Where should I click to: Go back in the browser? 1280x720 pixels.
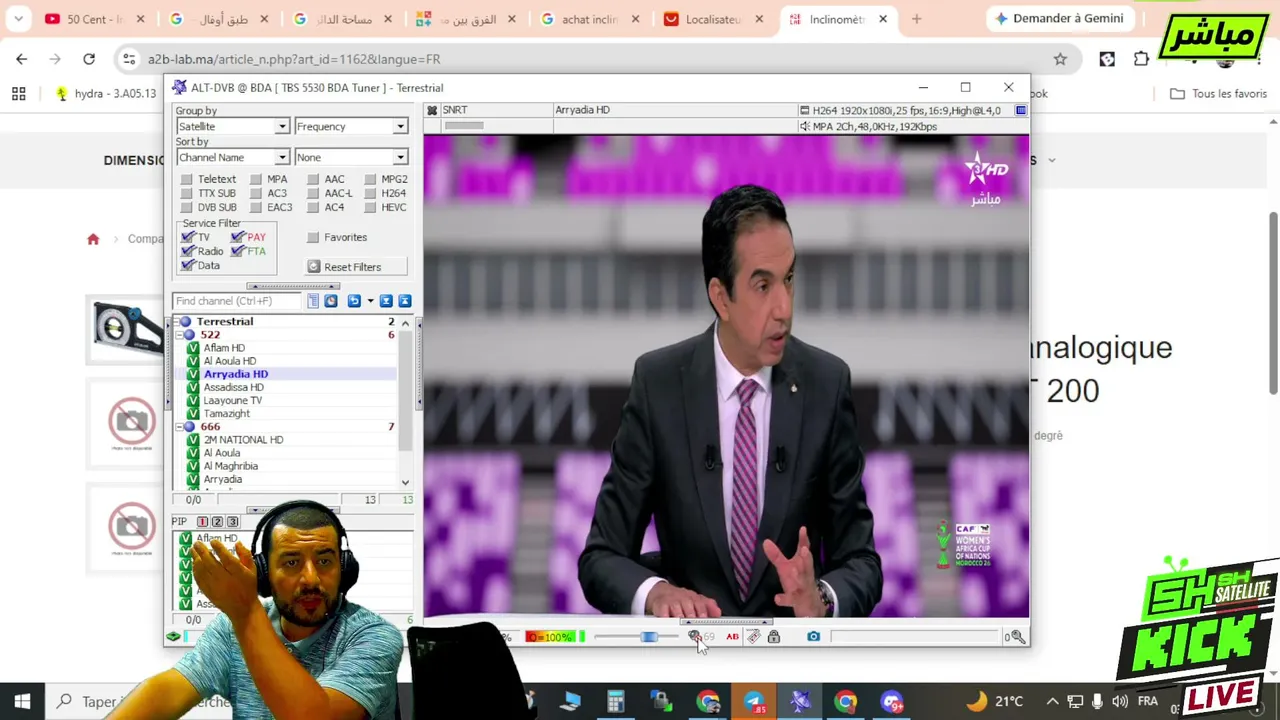[22, 59]
